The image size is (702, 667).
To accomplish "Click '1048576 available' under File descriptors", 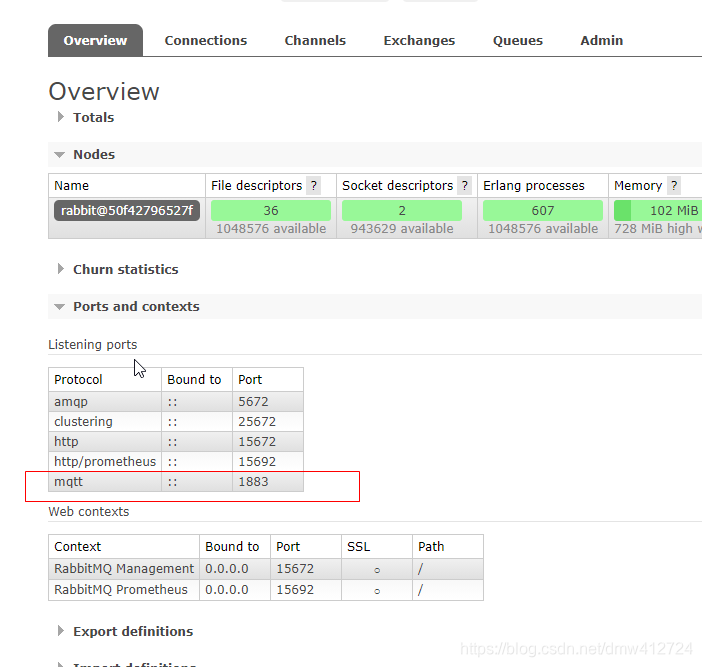I will [x=271, y=229].
